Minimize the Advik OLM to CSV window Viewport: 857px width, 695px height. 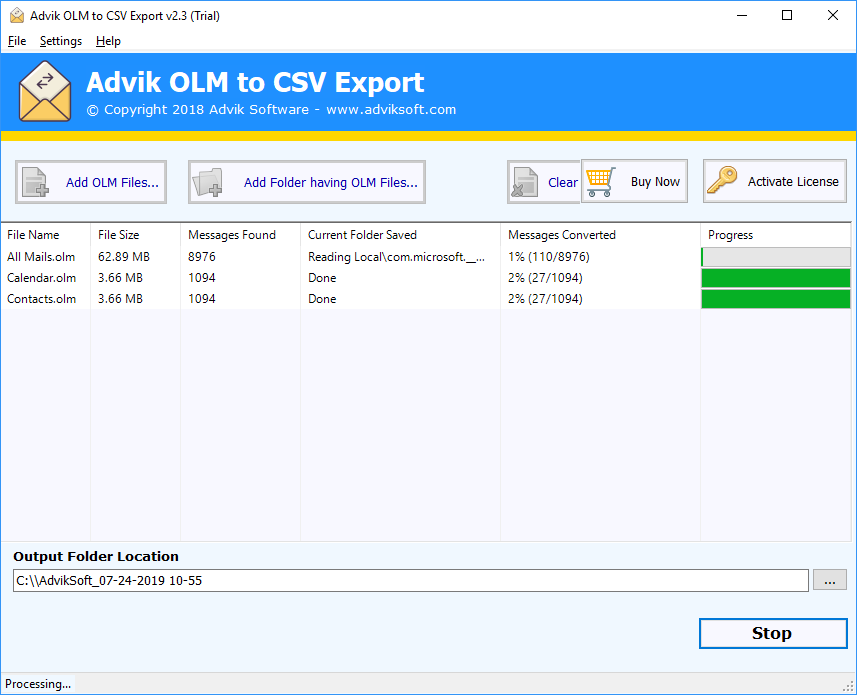pyautogui.click(x=742, y=15)
